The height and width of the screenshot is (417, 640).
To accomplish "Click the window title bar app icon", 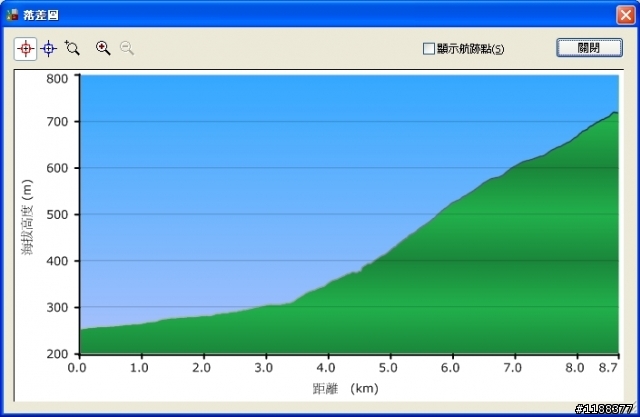I will [x=12, y=15].
